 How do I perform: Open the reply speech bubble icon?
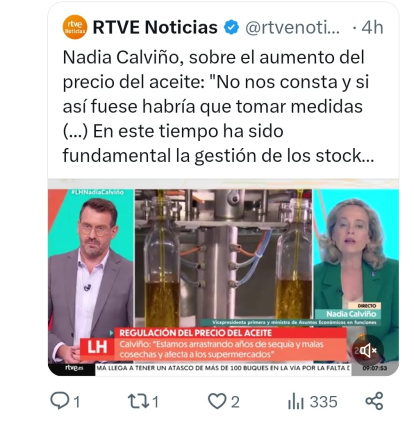[x=59, y=401]
